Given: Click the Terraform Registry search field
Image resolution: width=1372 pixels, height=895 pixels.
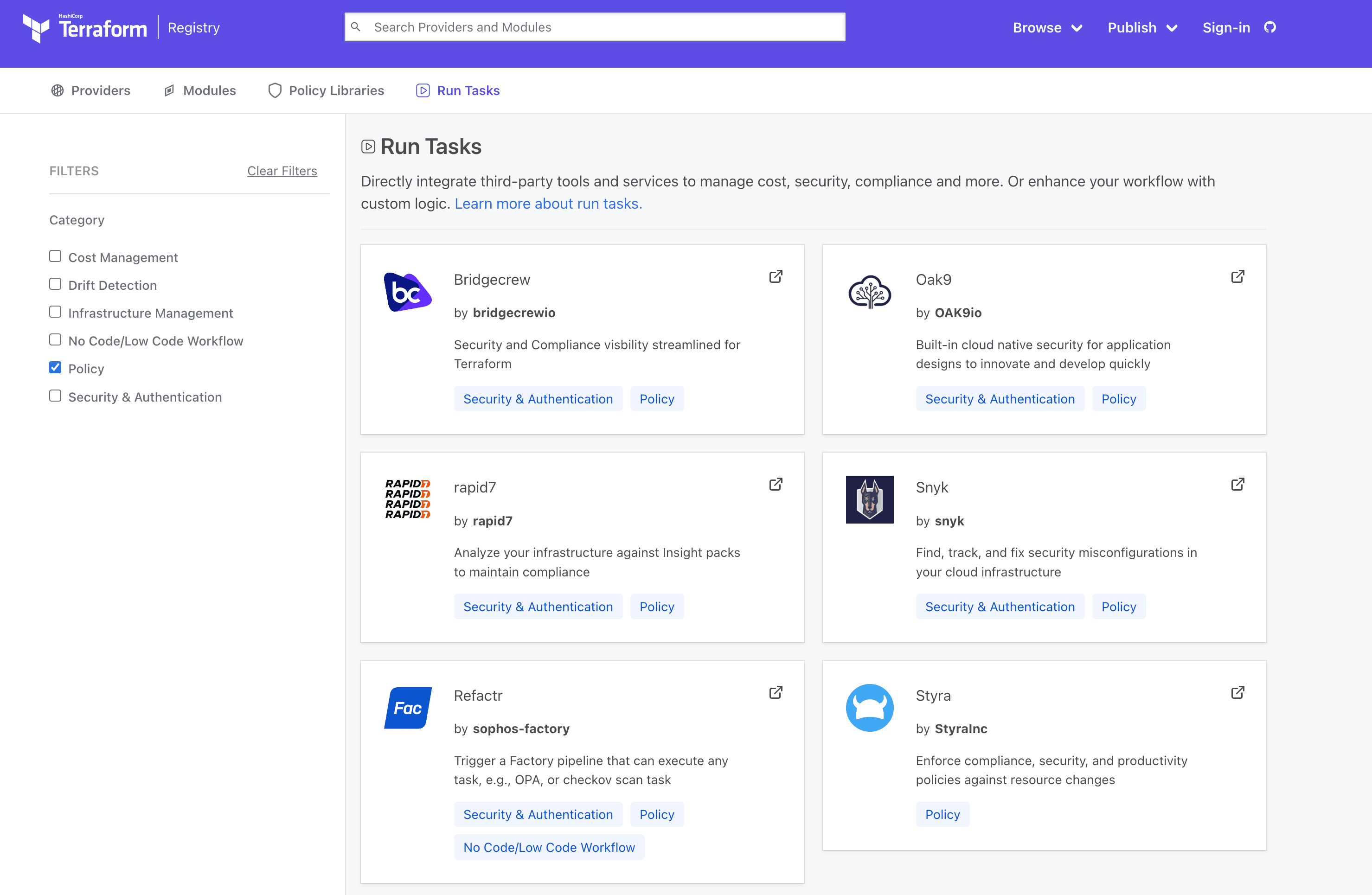Looking at the screenshot, I should pyautogui.click(x=595, y=27).
